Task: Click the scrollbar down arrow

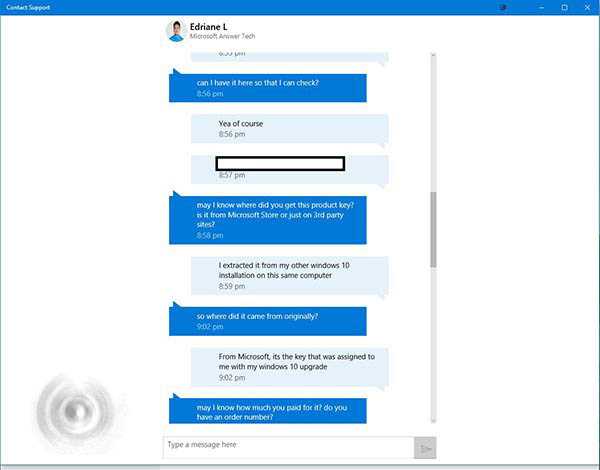Action: pyautogui.click(x=433, y=421)
